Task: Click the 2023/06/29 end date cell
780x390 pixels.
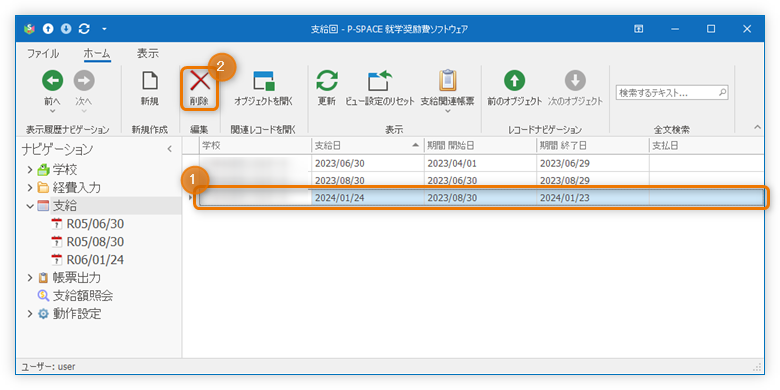Action: pos(592,163)
